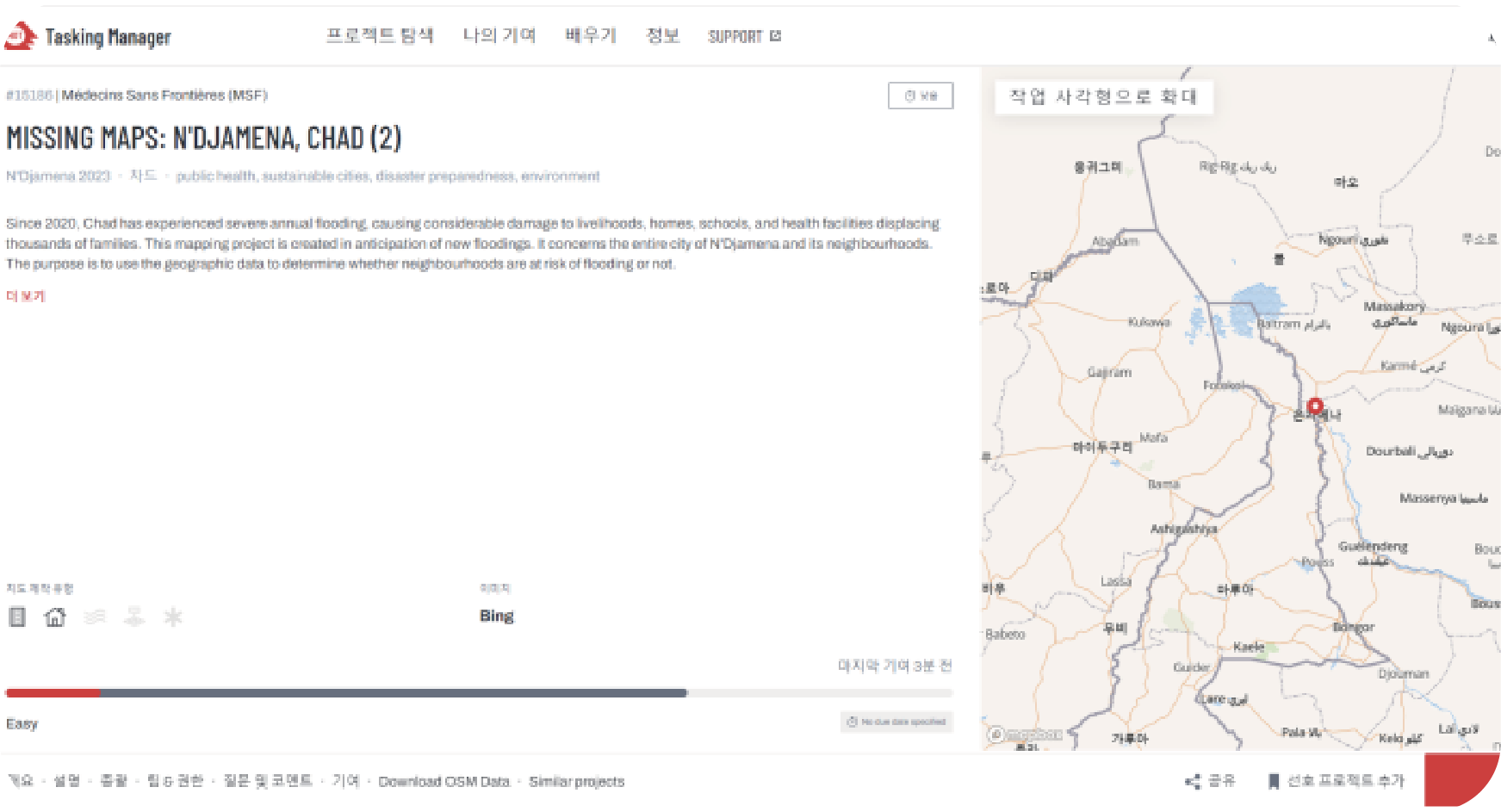The width and height of the screenshot is (1501, 812).
Task: Select the roads mapping type icon
Action: (x=17, y=617)
